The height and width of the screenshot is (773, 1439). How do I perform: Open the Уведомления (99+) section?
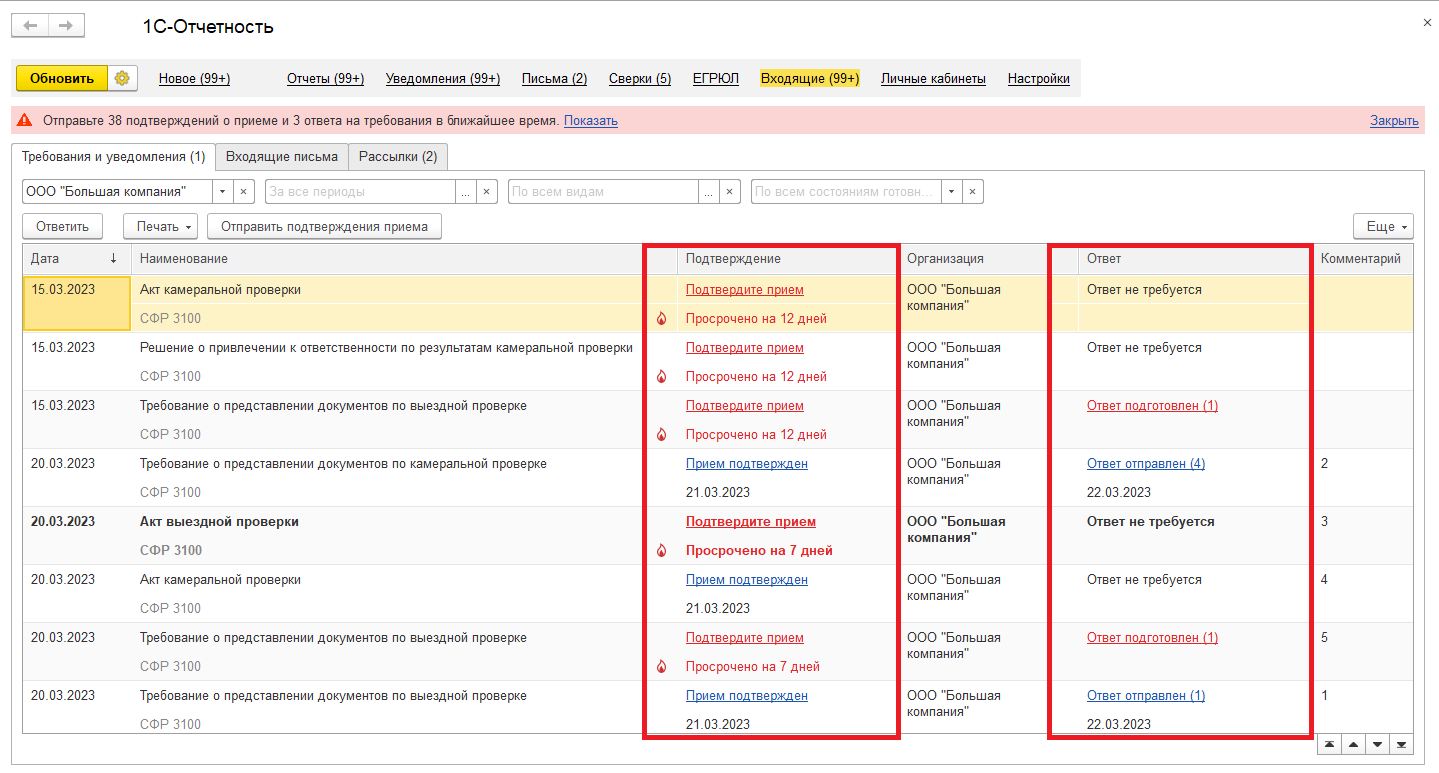443,78
